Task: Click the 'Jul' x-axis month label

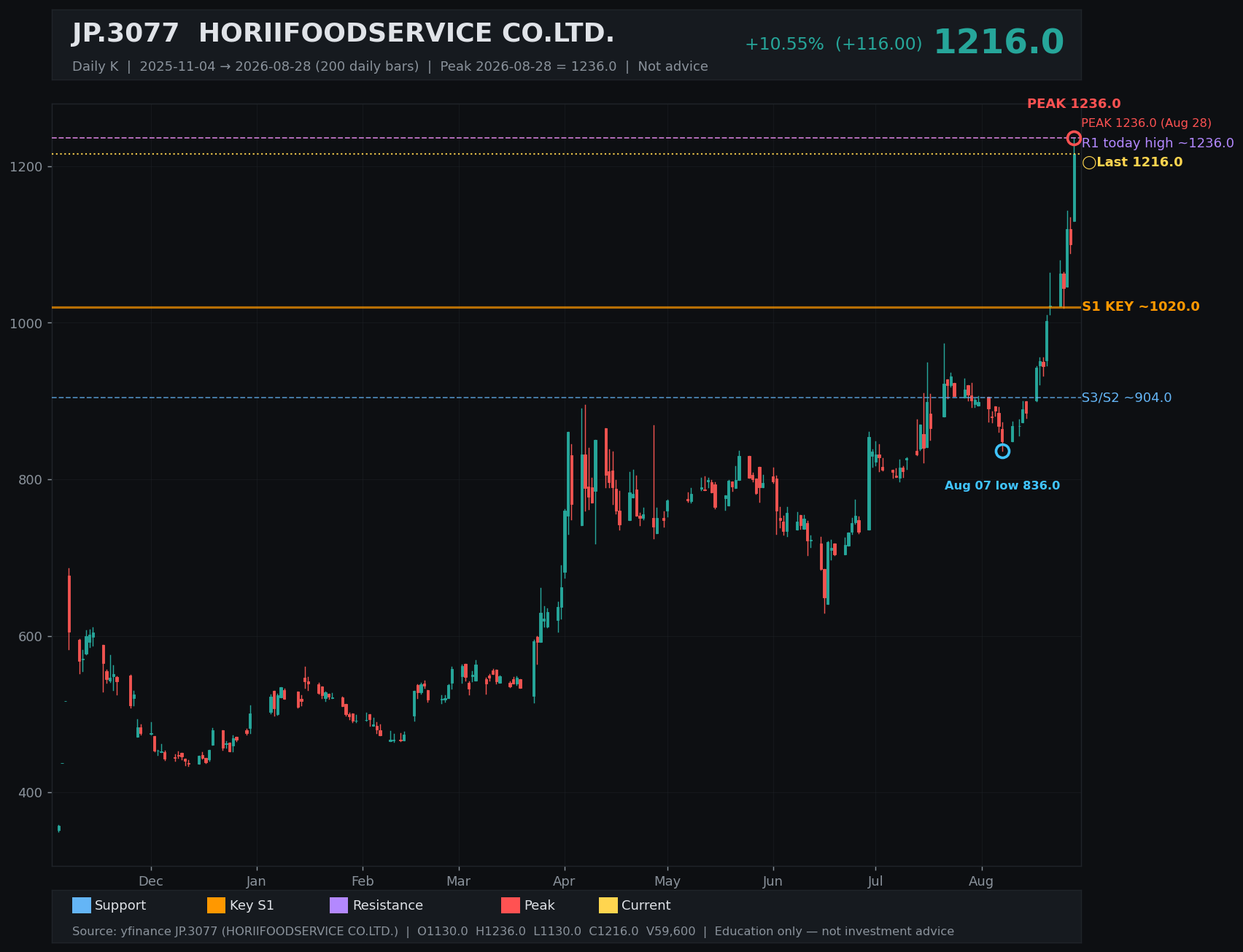Action: (875, 881)
